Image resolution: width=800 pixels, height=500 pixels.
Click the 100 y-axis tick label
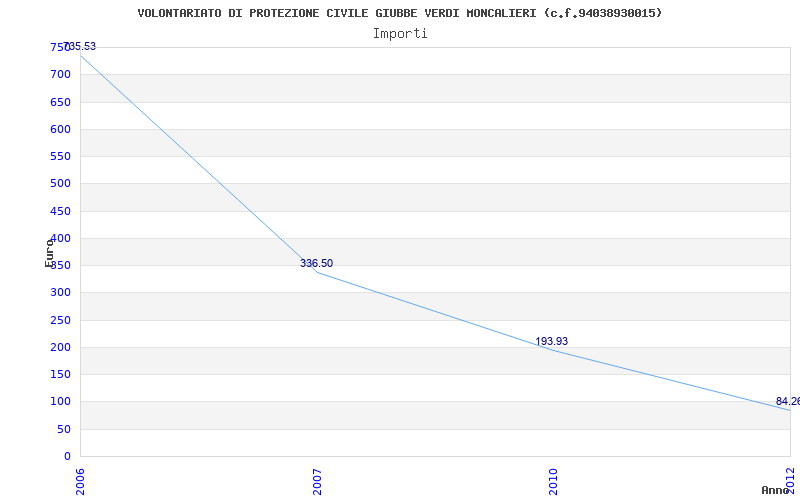(x=60, y=402)
